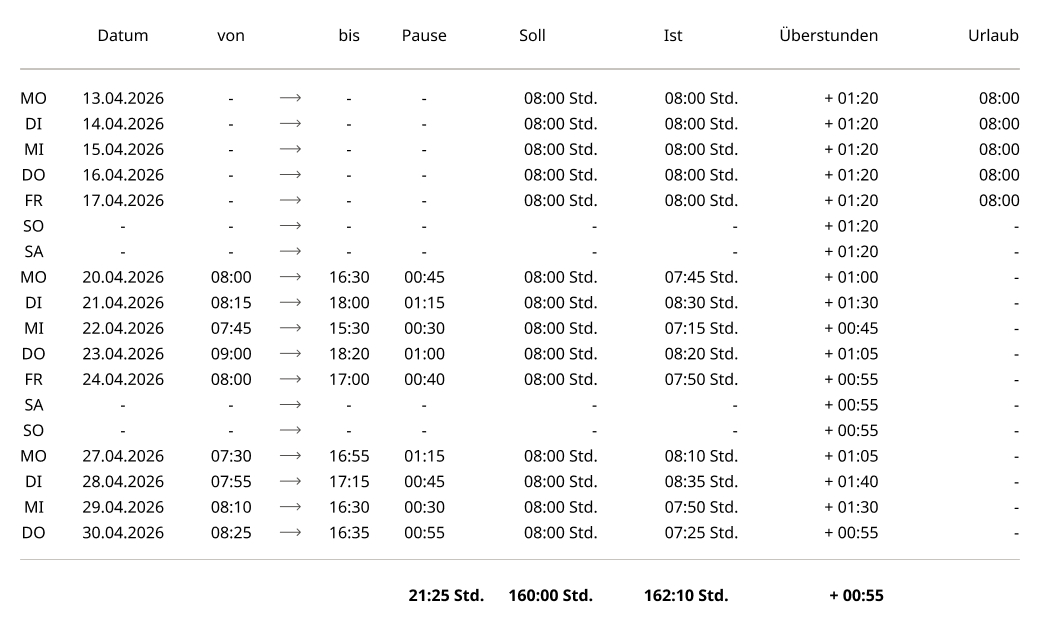The width and height of the screenshot is (1040, 630).
Task: Click the total Soll value 160:00 Std.
Action: pos(550,596)
